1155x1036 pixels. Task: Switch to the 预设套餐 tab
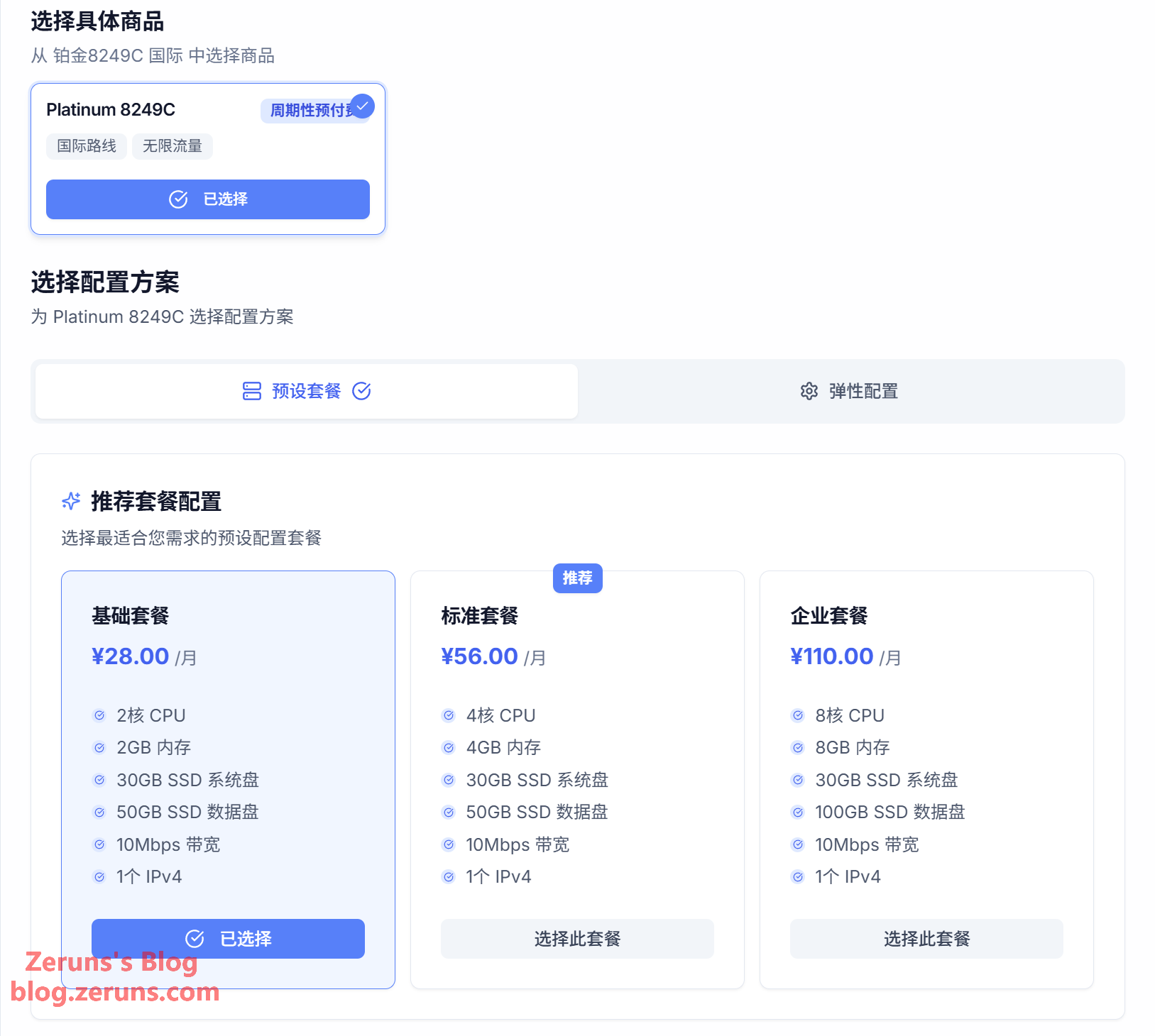307,391
